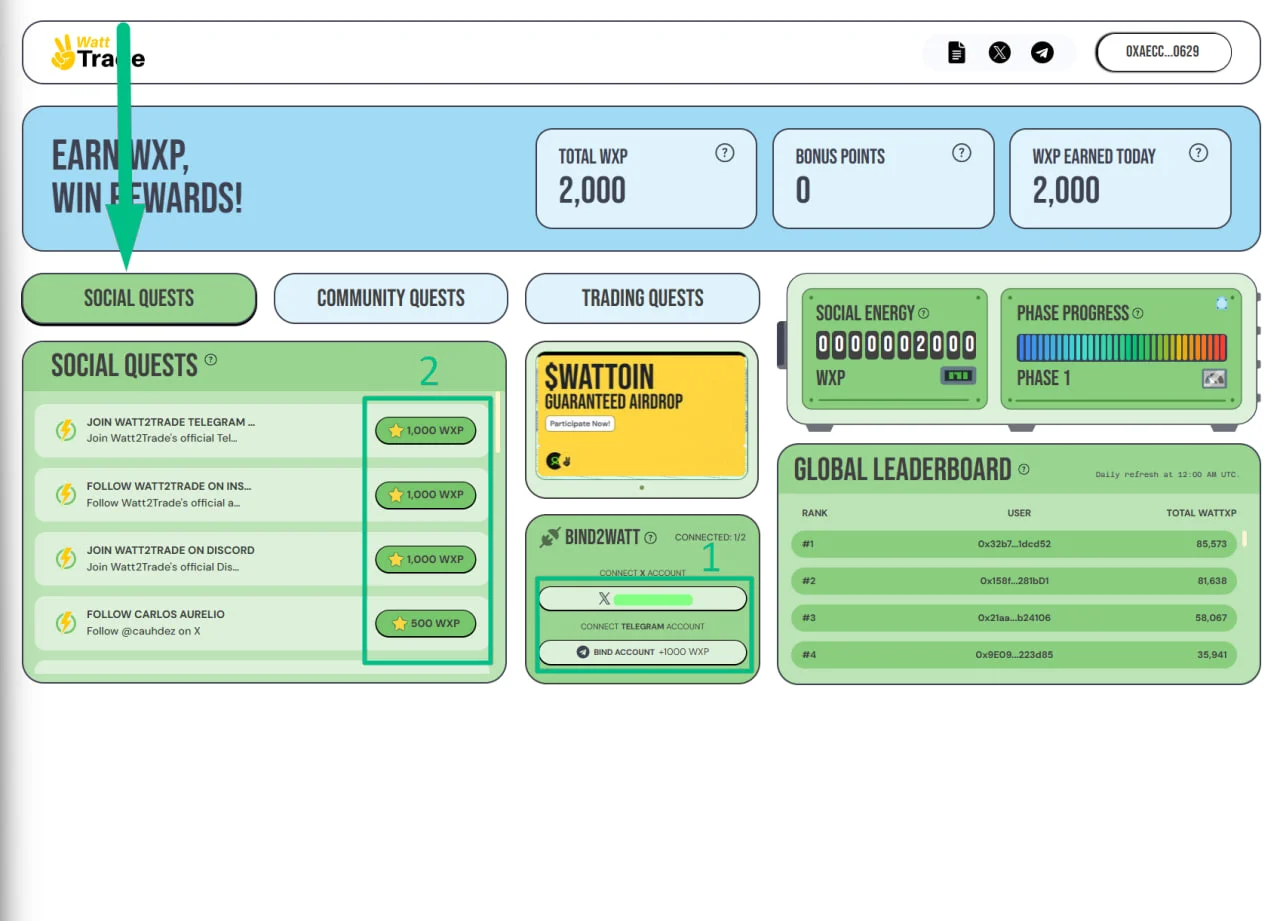The width and height of the screenshot is (1280, 921).
Task: Click help icon beside Global Leaderboard
Action: (1024, 469)
